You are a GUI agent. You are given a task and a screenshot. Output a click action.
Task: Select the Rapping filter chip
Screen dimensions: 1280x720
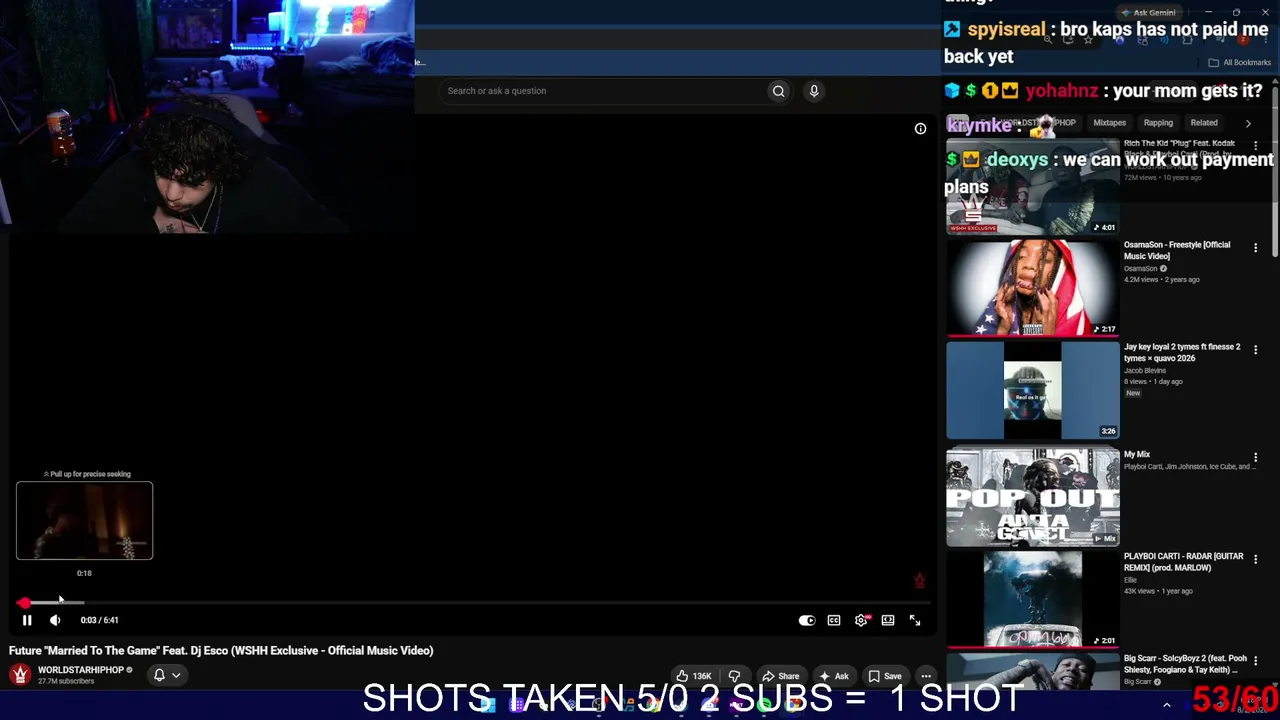tap(1158, 123)
